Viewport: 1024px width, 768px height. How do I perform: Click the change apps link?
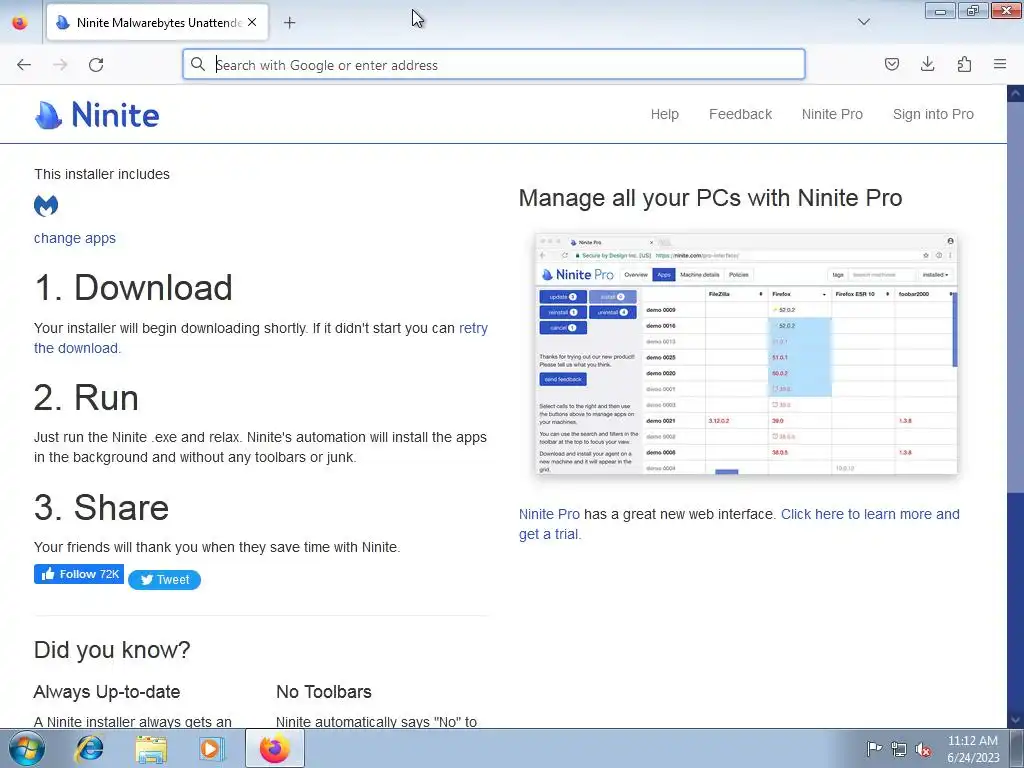point(74,238)
